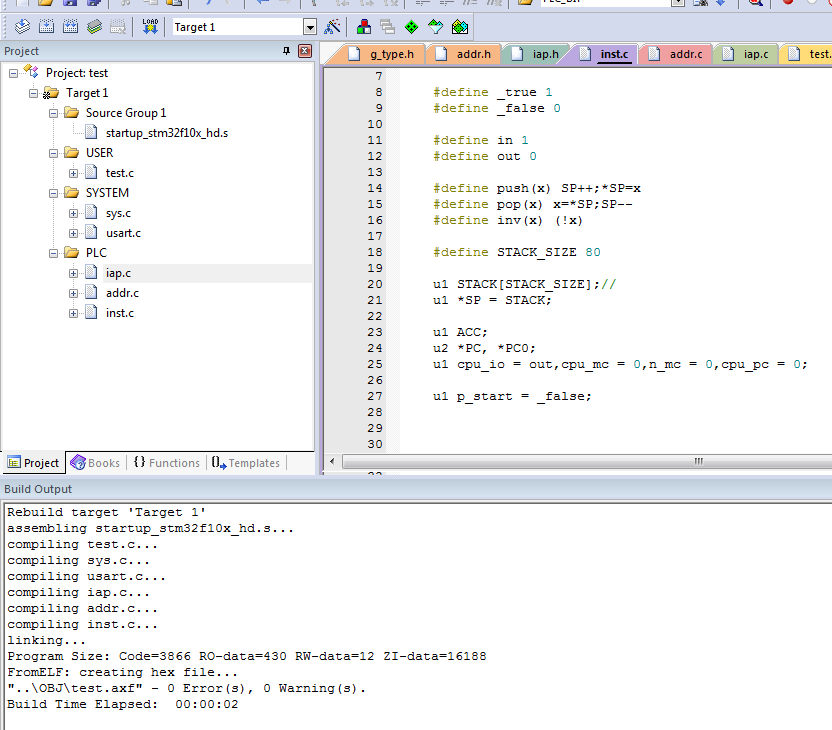Click 'Build Time Elapsed: 00:00:02' output line
Viewport: 832px width, 730px height.
coord(123,704)
